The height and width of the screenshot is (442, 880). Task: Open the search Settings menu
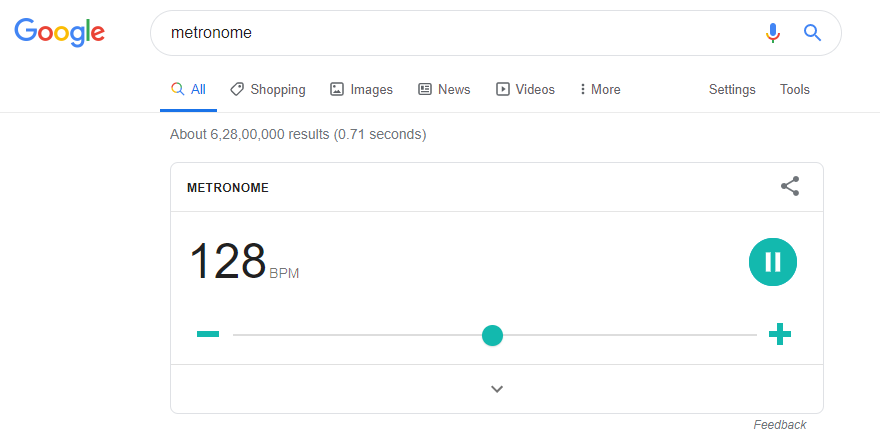(x=732, y=89)
